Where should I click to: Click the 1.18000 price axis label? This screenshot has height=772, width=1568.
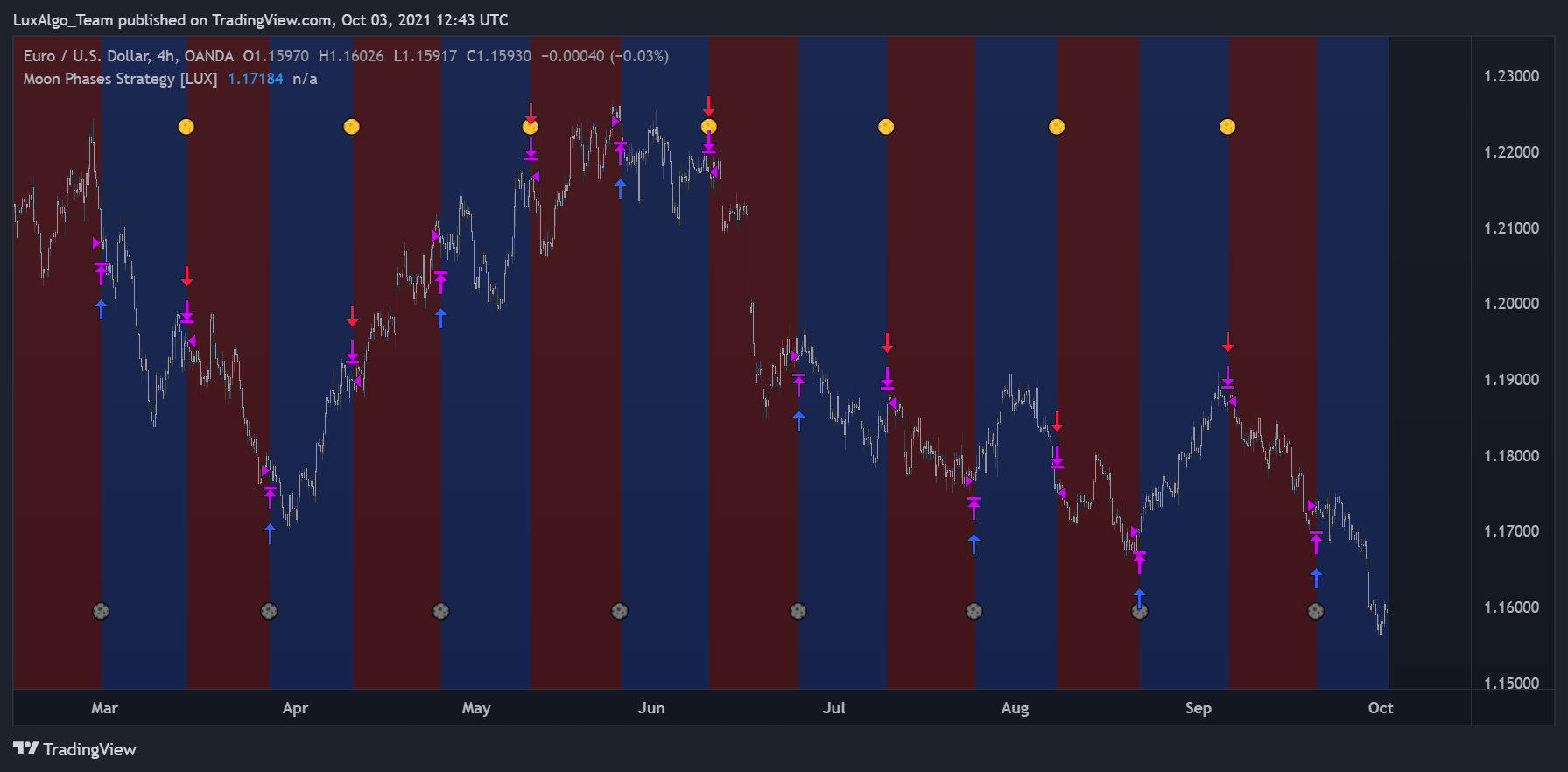click(x=1511, y=456)
